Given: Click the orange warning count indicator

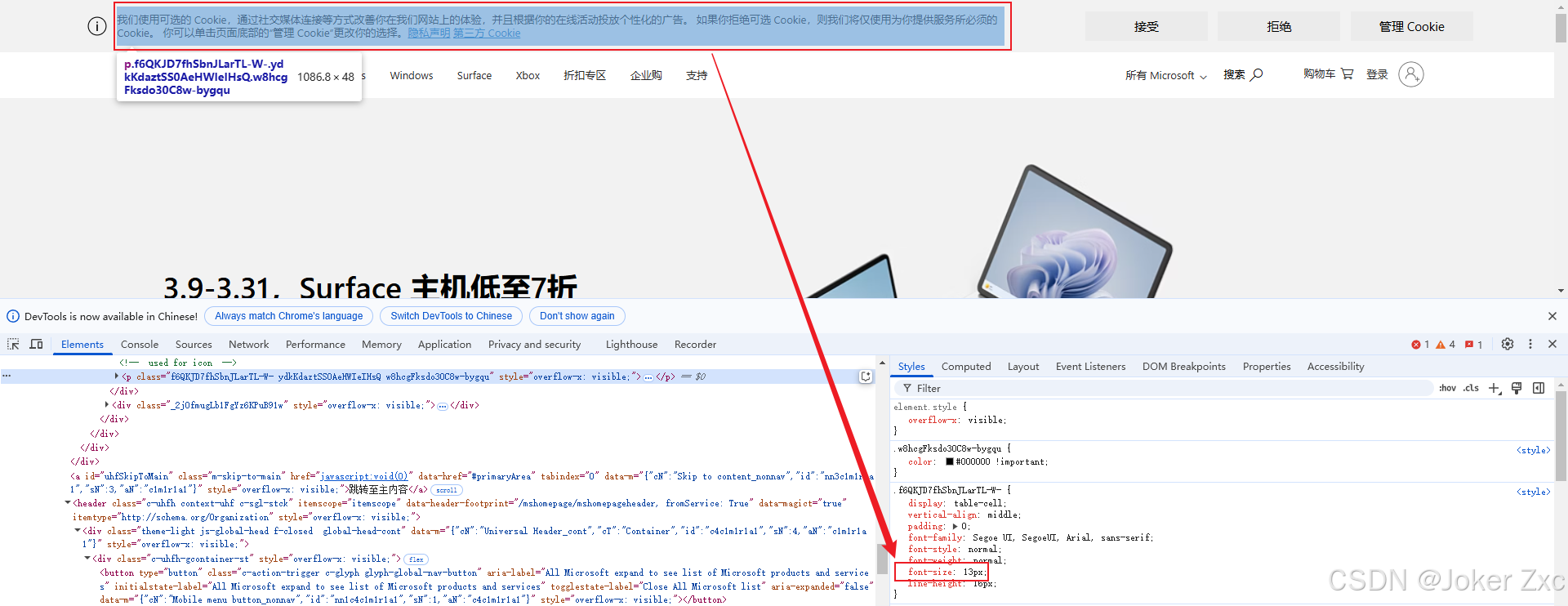Looking at the screenshot, I should coord(1445,345).
